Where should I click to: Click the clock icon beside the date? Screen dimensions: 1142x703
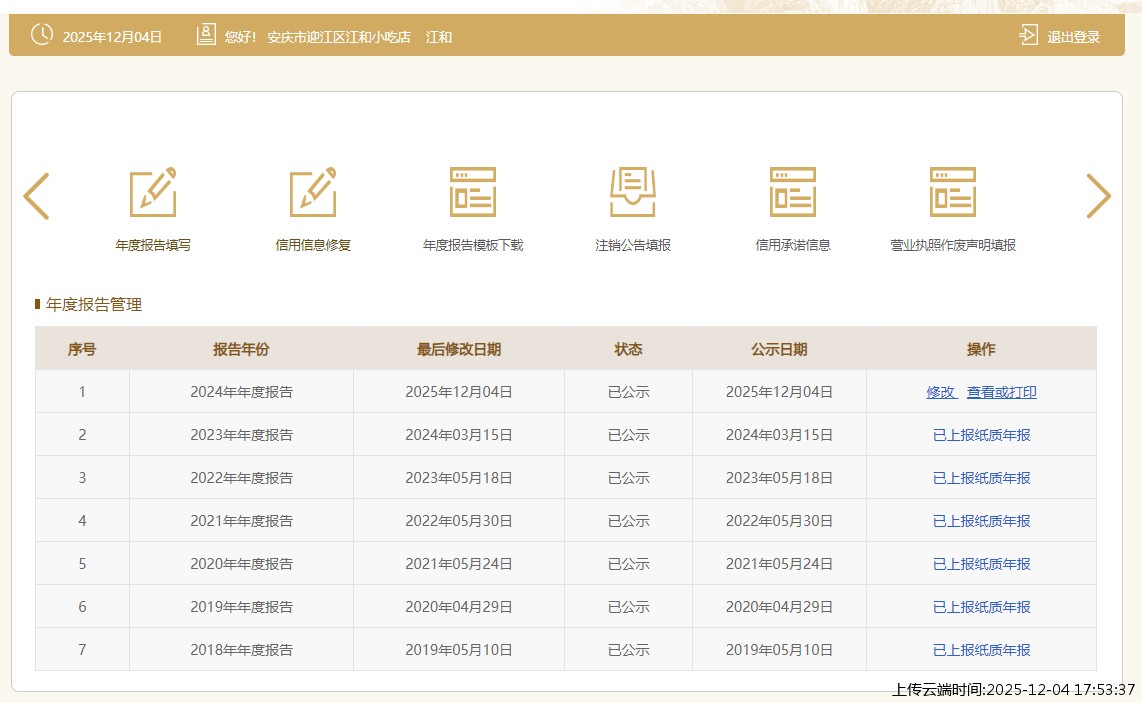(42, 35)
